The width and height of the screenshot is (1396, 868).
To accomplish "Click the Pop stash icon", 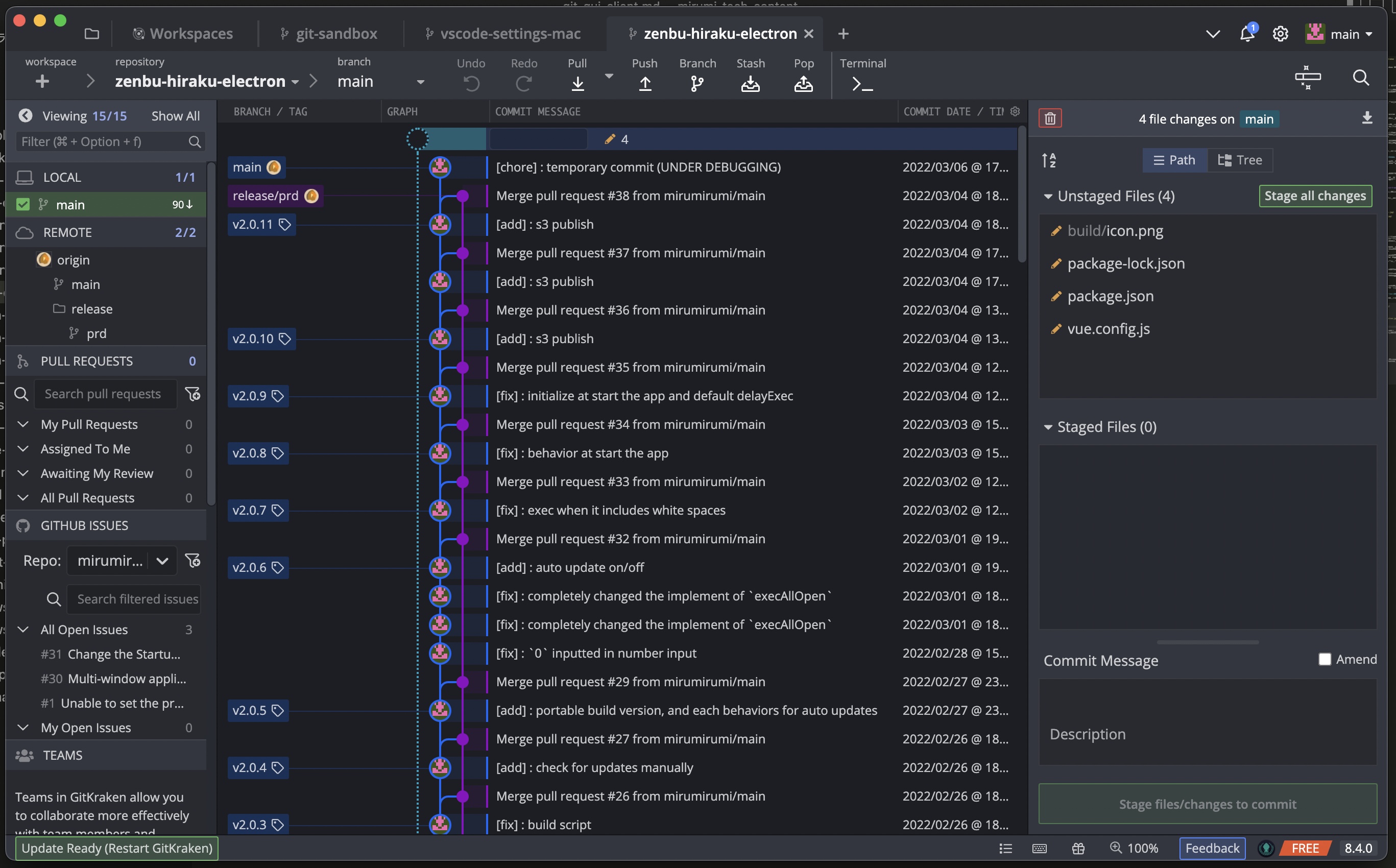I will 803,84.
